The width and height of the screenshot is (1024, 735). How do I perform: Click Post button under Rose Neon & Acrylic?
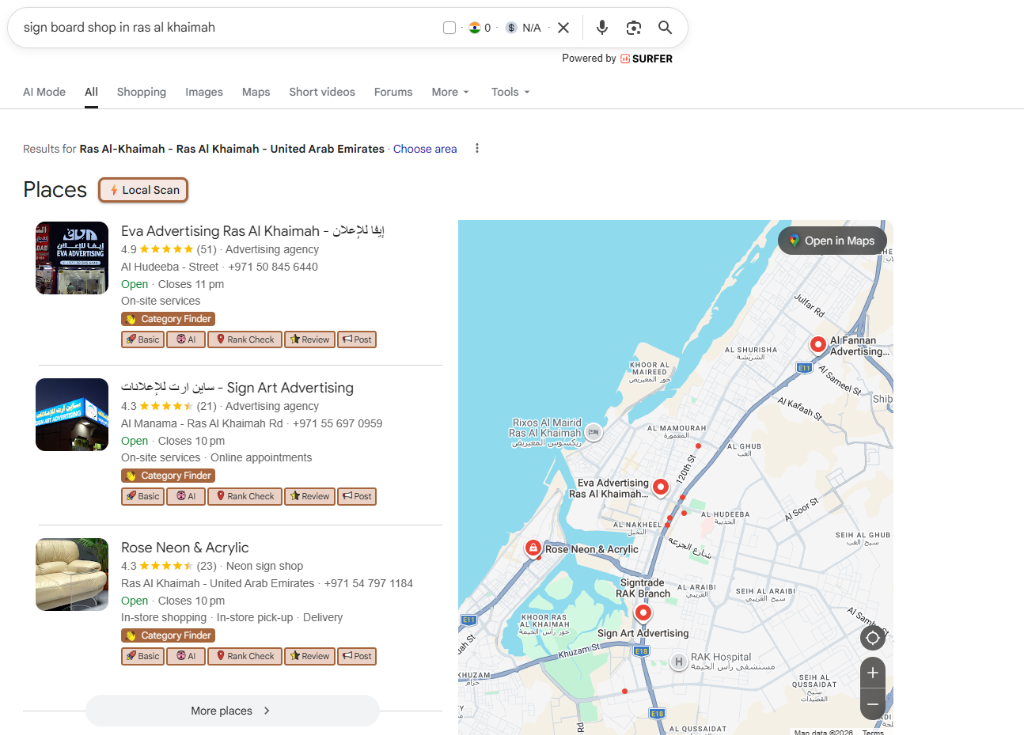point(357,656)
